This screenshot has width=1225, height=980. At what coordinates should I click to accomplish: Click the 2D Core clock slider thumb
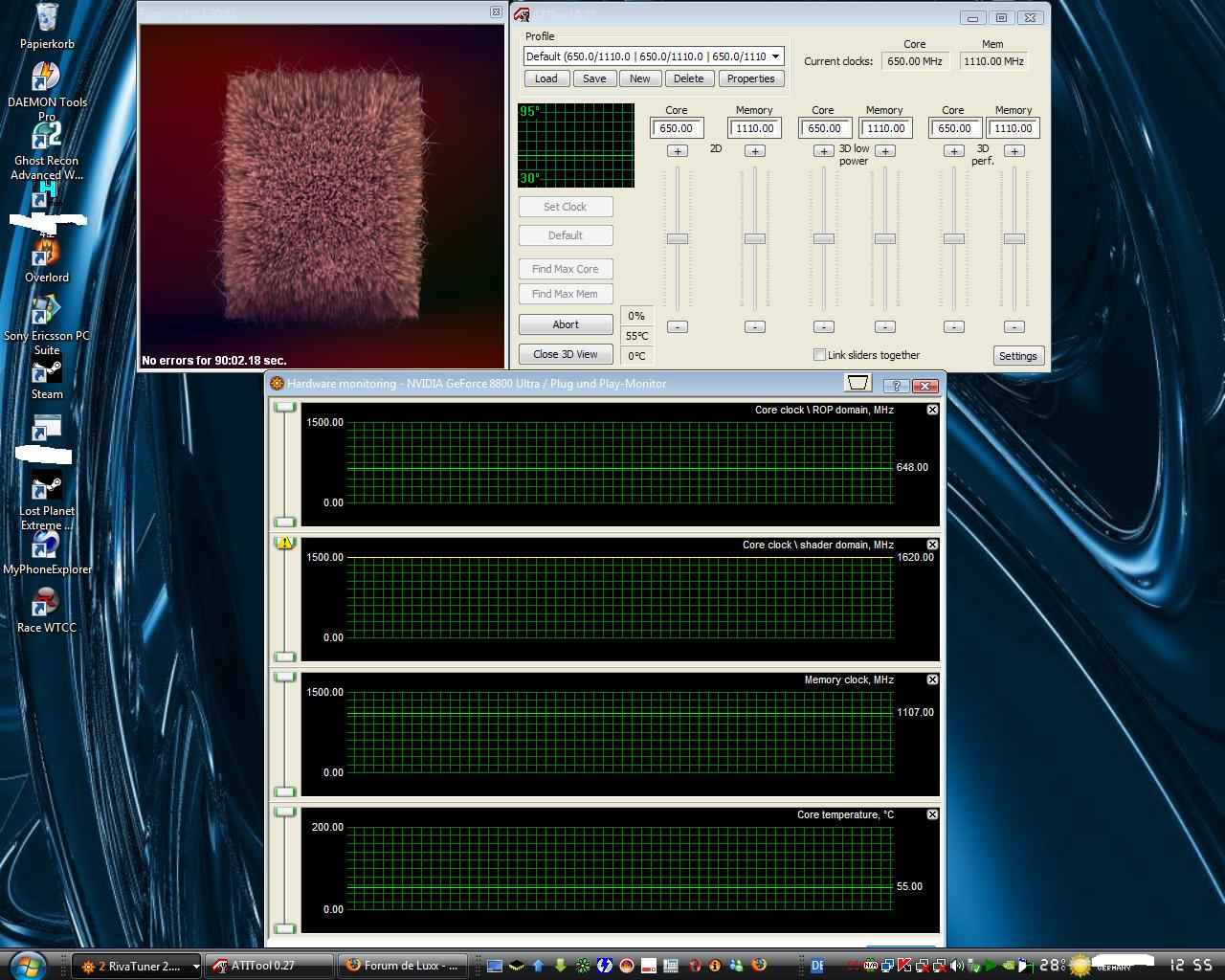tap(678, 238)
